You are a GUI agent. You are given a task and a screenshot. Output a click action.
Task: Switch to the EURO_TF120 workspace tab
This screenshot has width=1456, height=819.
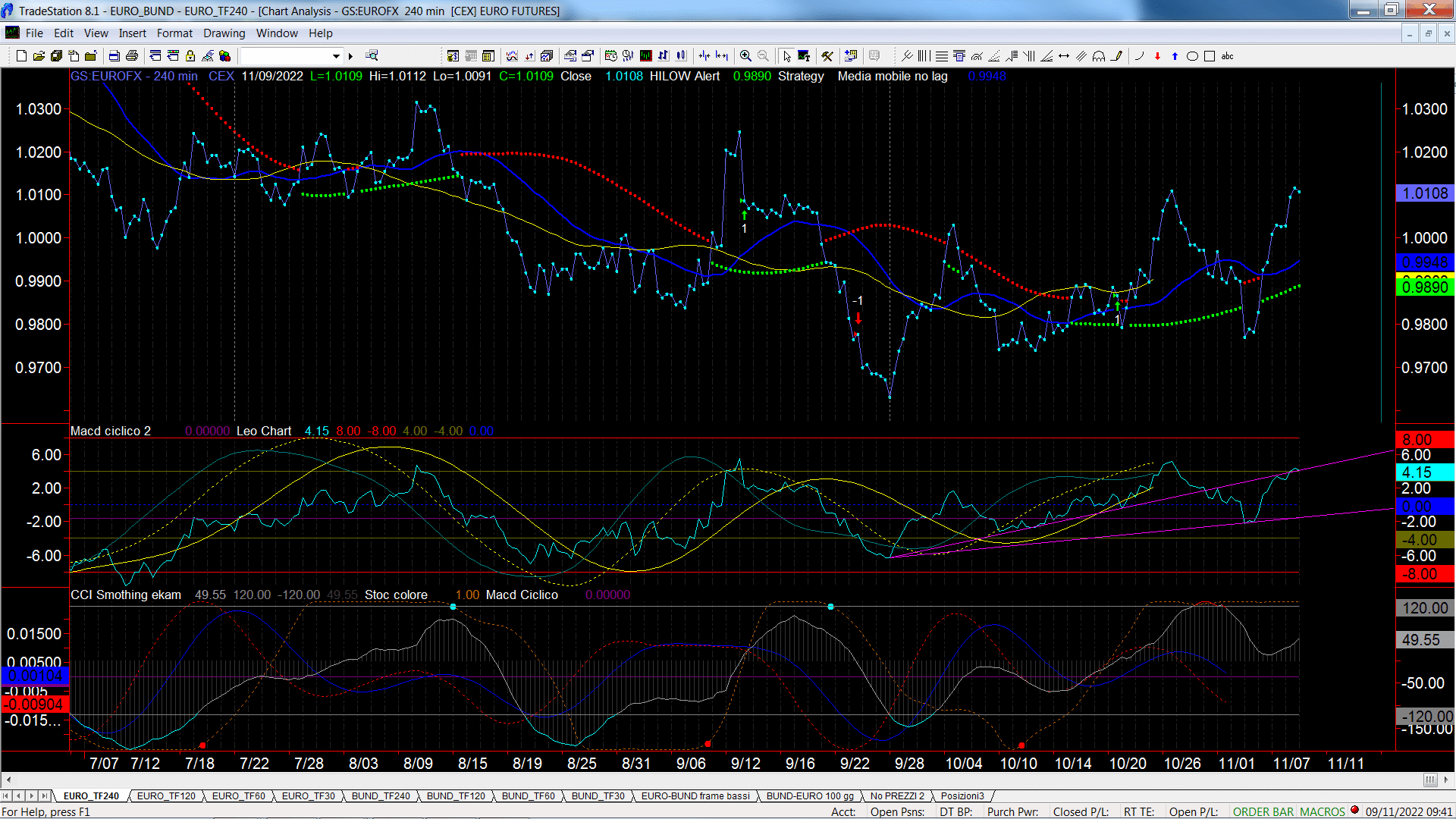point(166,795)
